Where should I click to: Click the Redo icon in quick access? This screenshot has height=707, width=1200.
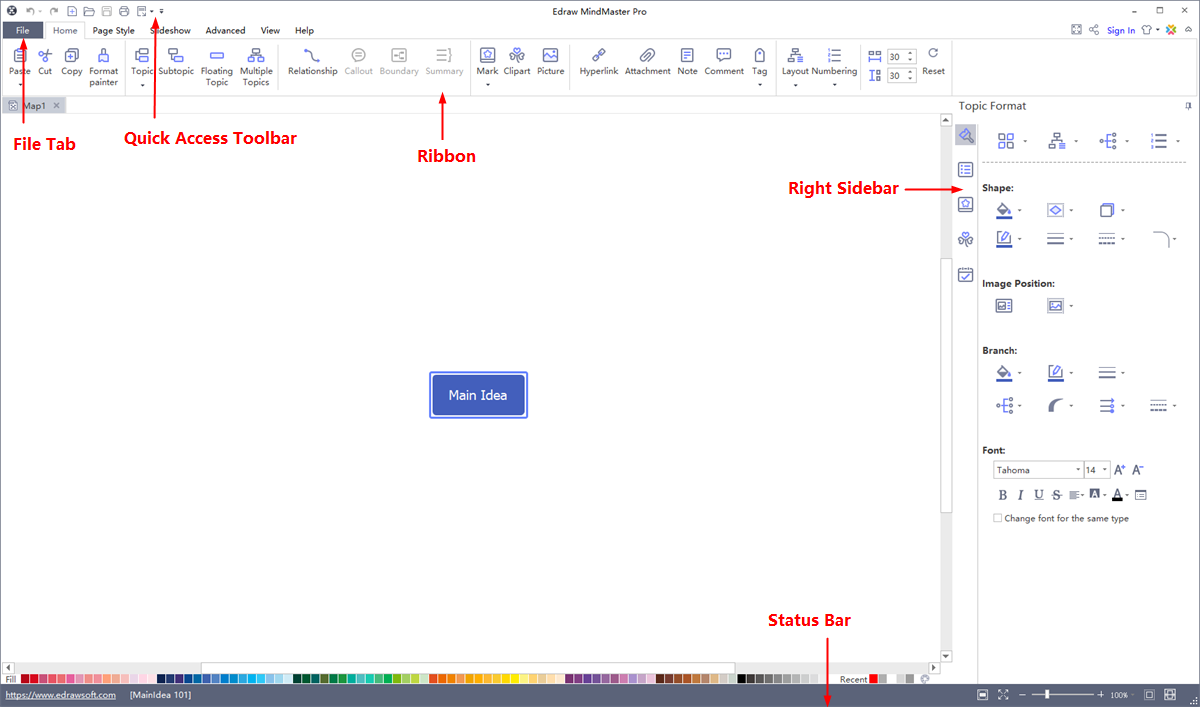[x=54, y=11]
